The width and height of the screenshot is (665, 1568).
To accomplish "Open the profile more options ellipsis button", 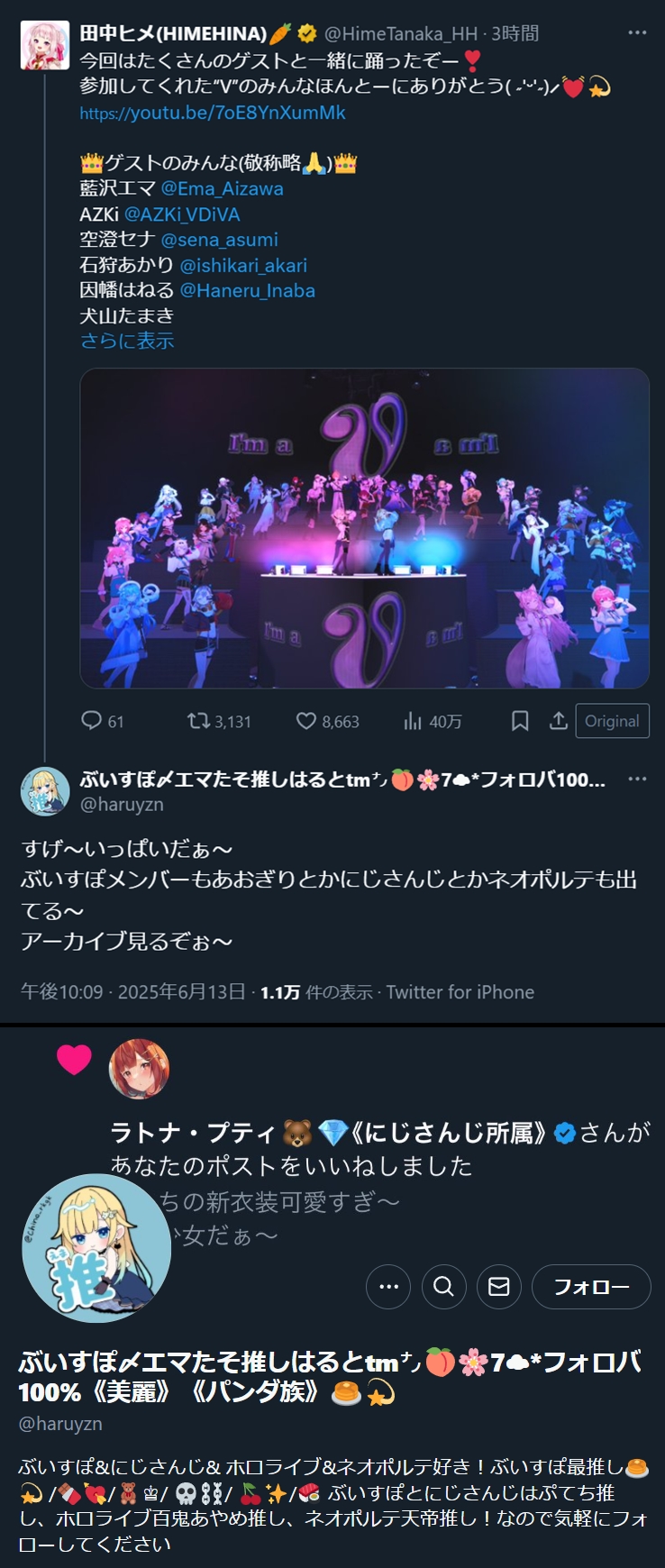I will [388, 1286].
